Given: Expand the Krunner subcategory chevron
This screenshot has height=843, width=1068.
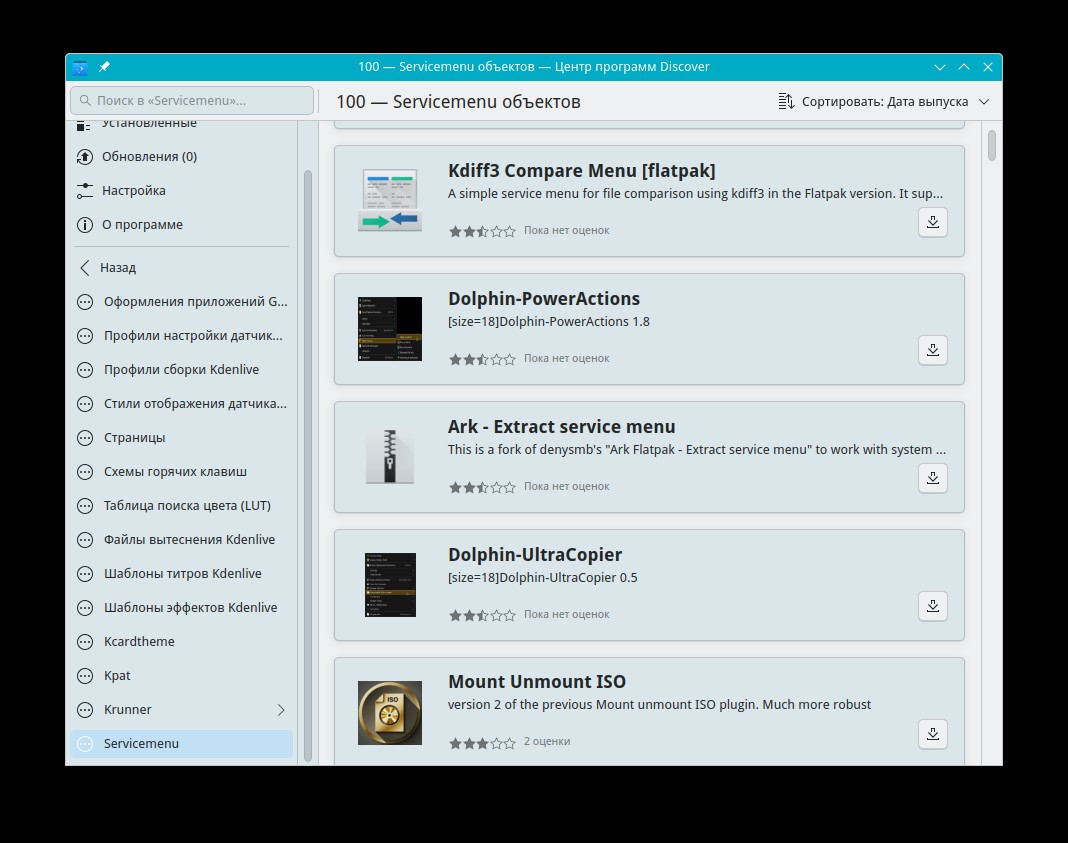Looking at the screenshot, I should 281,710.
